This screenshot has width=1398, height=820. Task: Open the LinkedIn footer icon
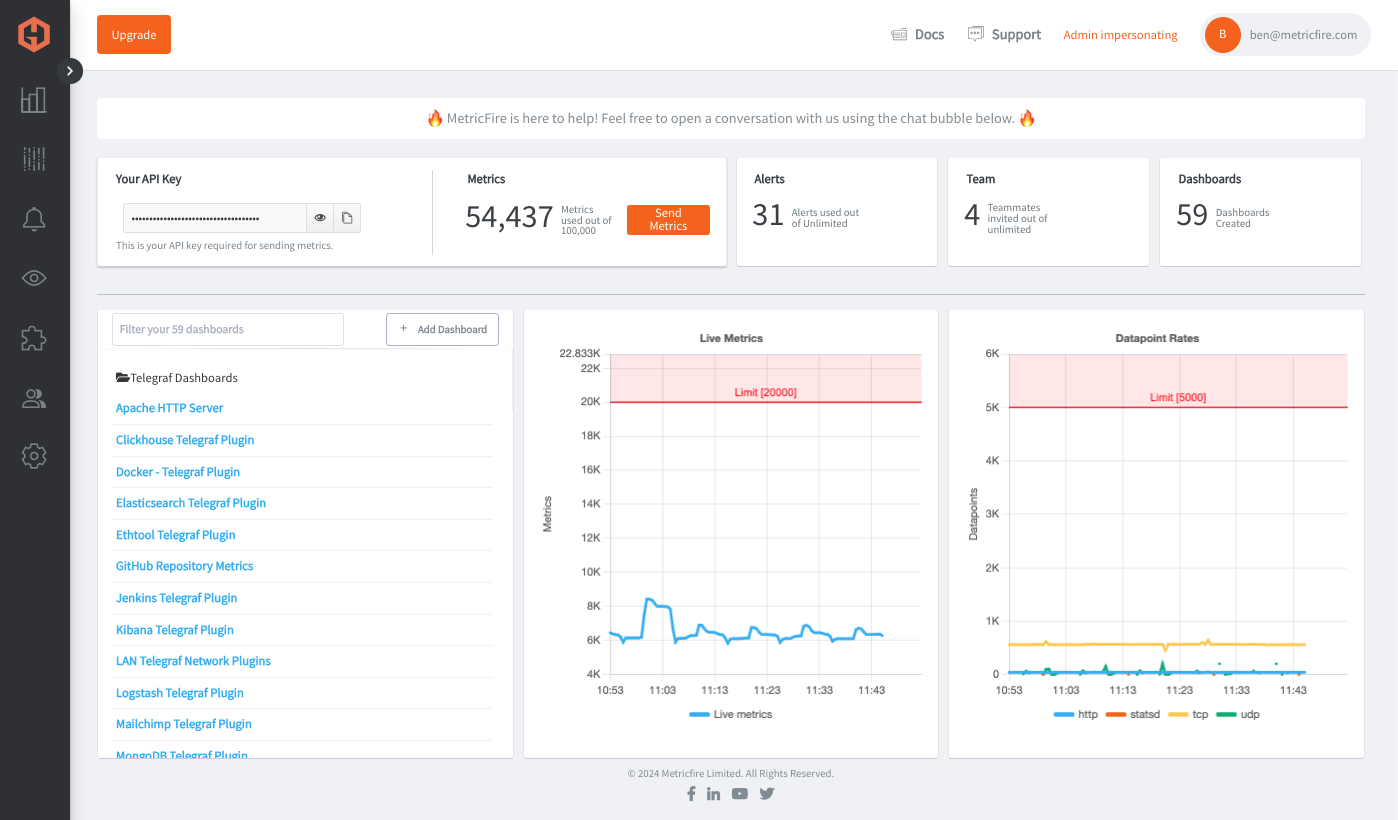pyautogui.click(x=713, y=794)
